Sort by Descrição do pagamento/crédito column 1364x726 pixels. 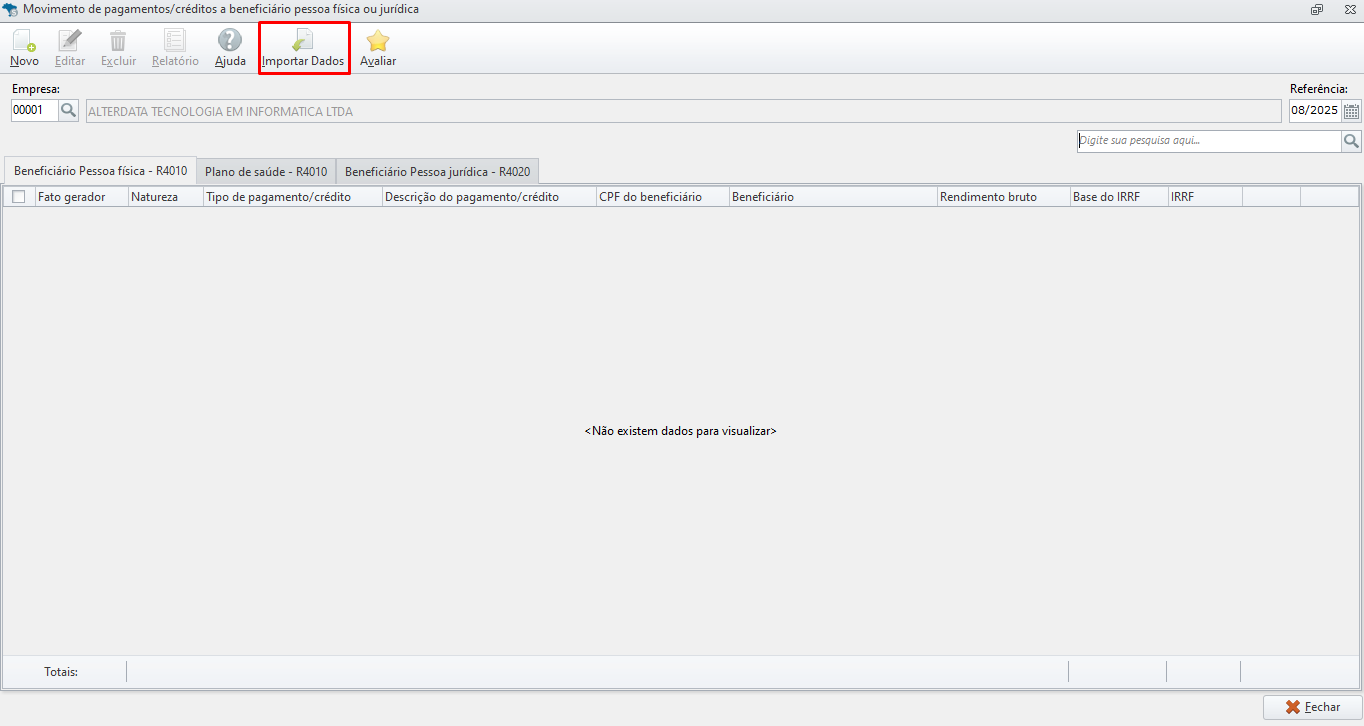(489, 197)
